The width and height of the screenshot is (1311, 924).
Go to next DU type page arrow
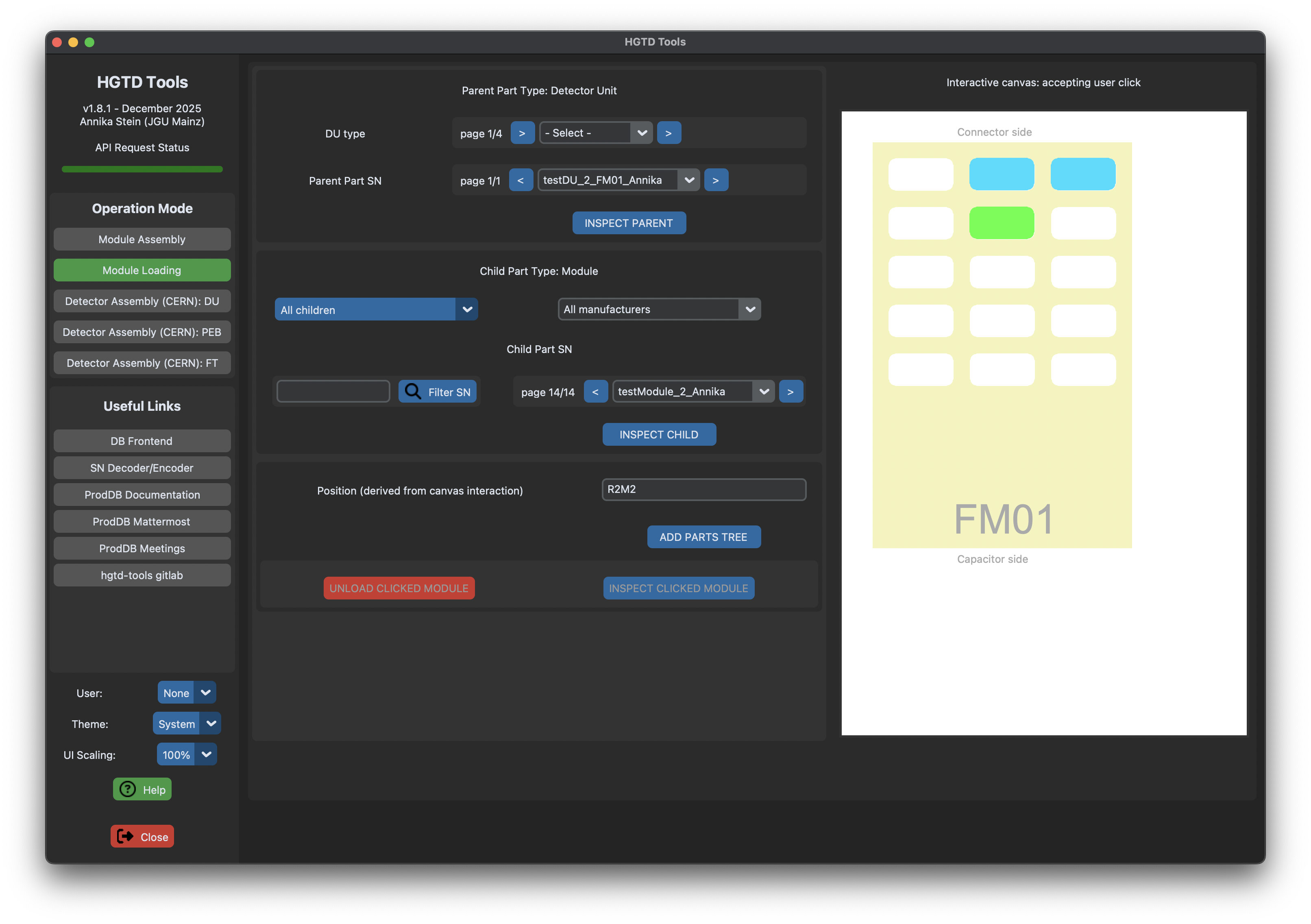click(x=522, y=133)
